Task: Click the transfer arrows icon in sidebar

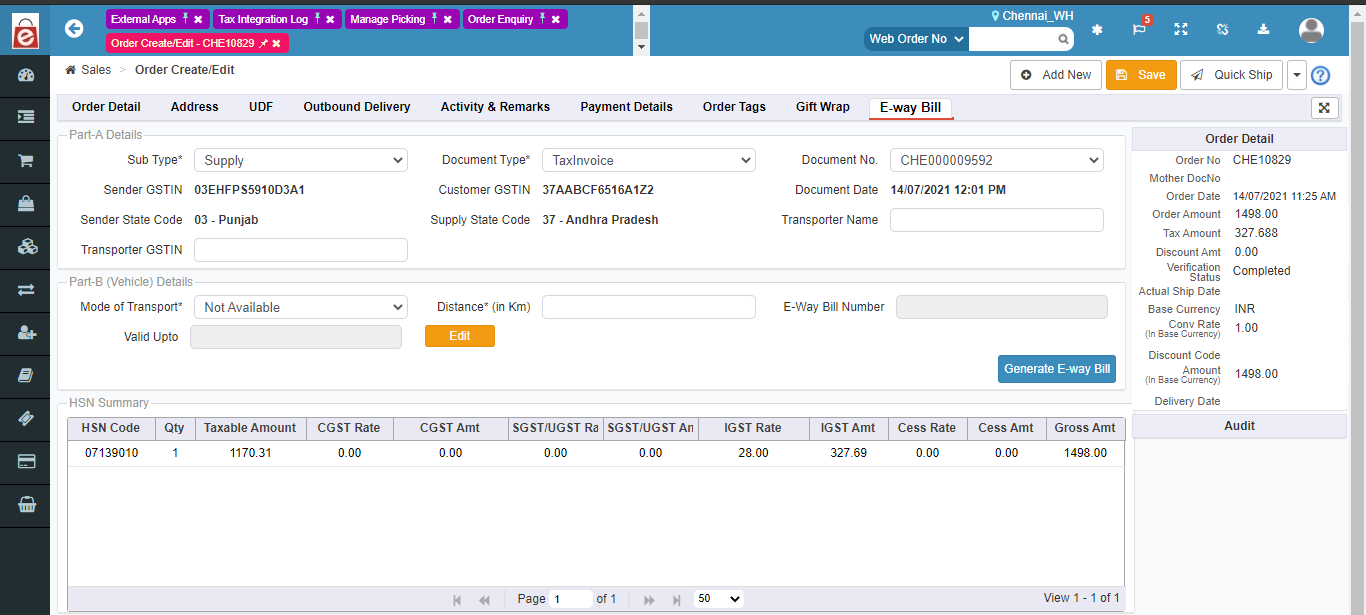Action: tap(25, 290)
